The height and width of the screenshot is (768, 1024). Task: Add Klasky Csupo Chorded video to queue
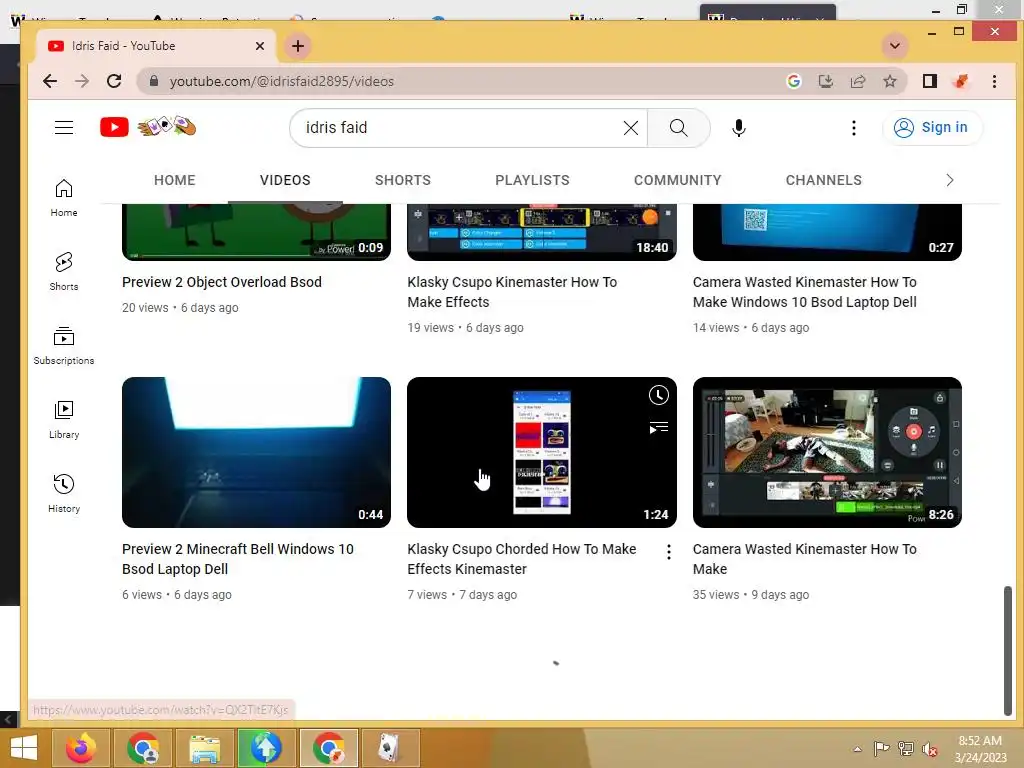pyautogui.click(x=658, y=428)
